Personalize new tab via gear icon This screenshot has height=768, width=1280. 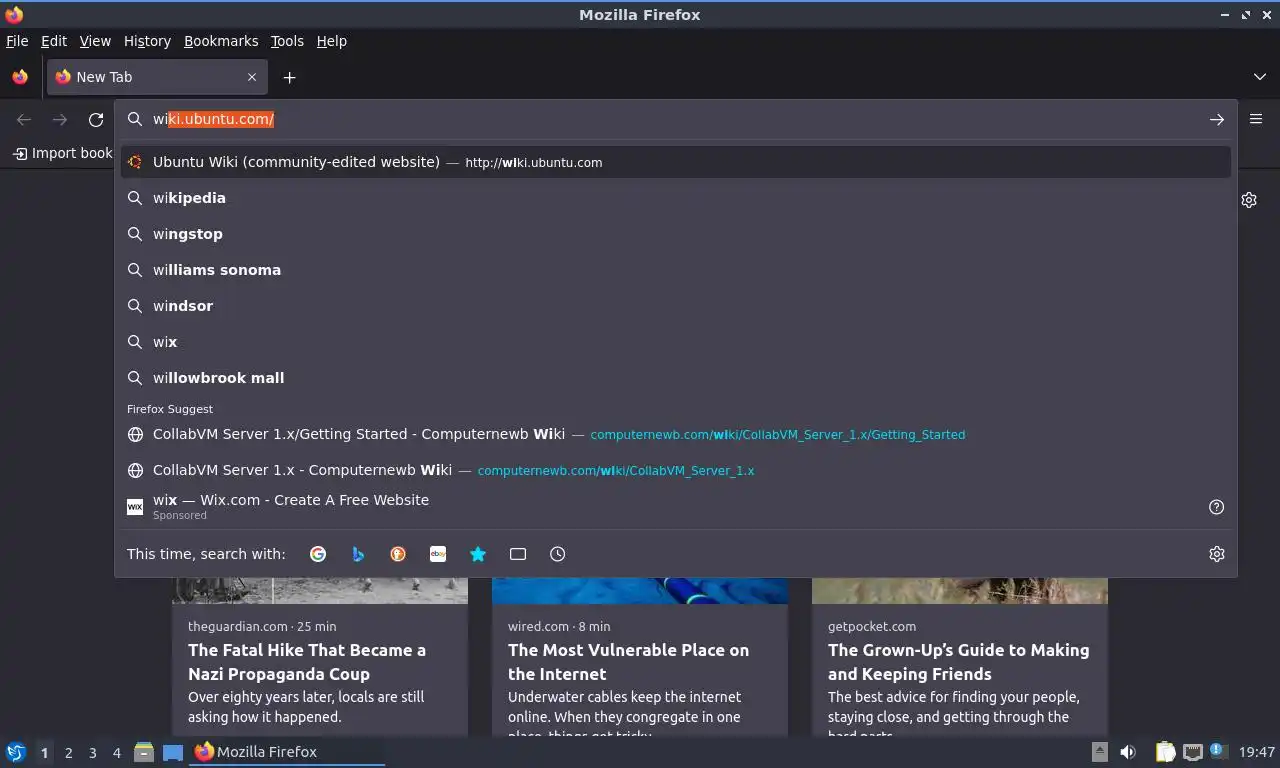tap(1249, 200)
